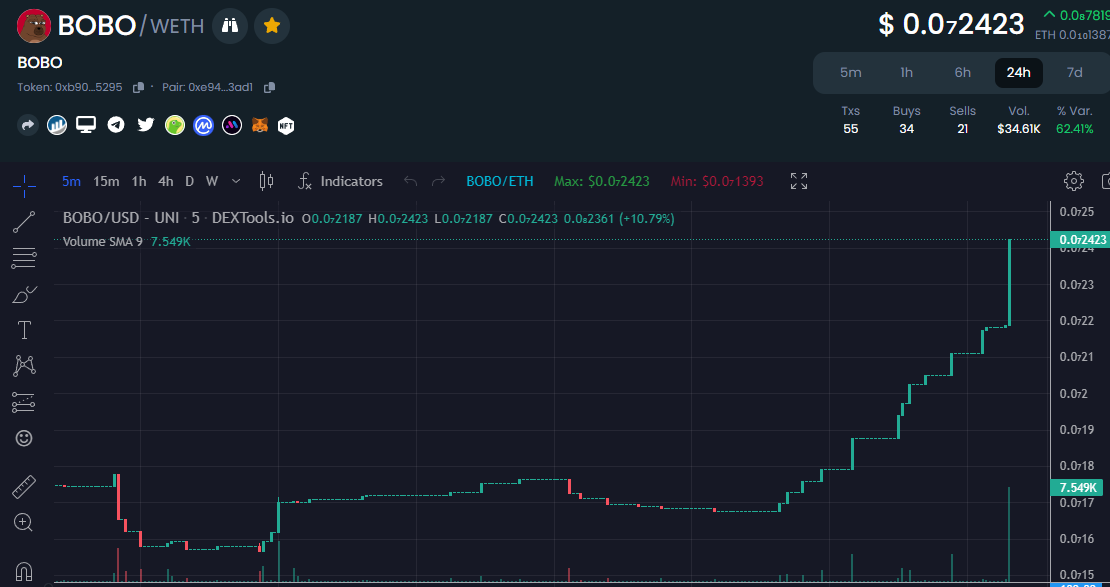The image size is (1110, 587).
Task: Set chart interval to 4h
Action: click(166, 181)
